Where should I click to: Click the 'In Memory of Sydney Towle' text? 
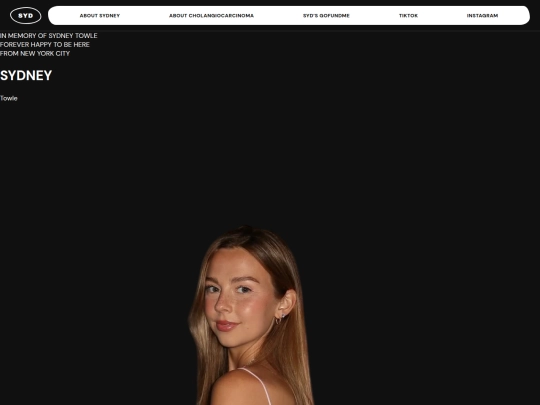(x=49, y=35)
